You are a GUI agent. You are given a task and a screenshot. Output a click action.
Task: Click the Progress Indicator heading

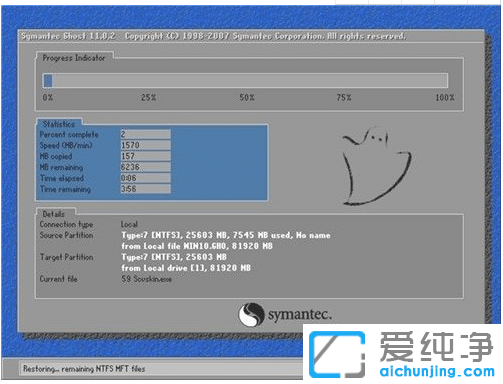pos(74,58)
